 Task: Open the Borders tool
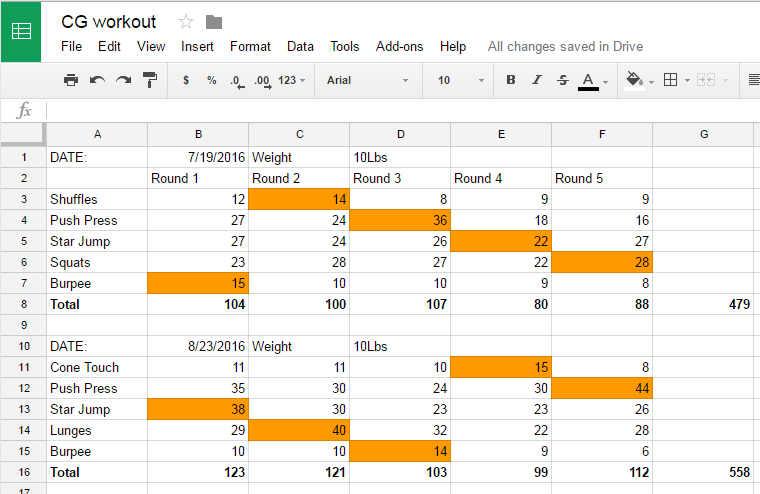[x=670, y=80]
